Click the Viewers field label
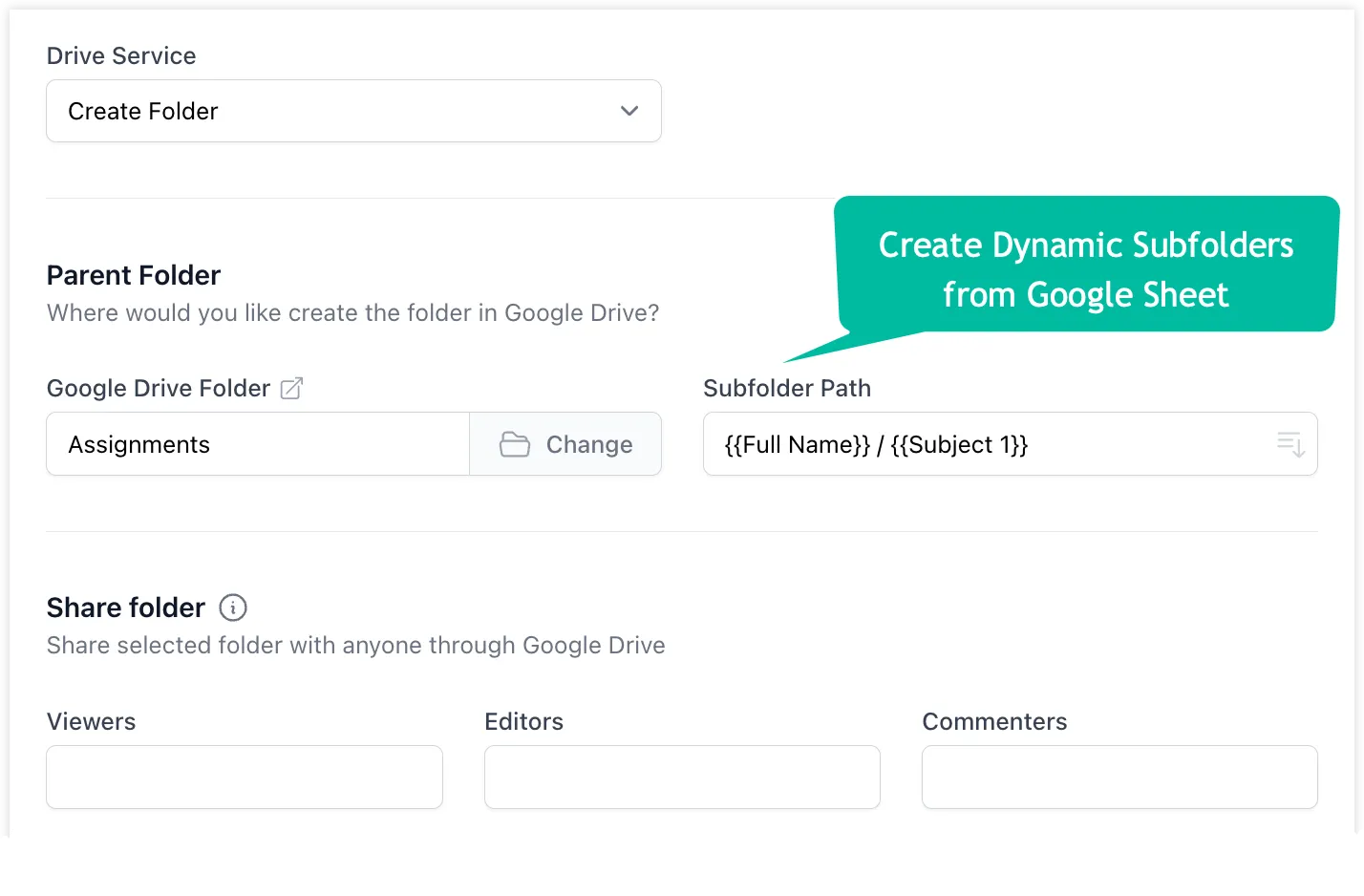 pyautogui.click(x=92, y=722)
